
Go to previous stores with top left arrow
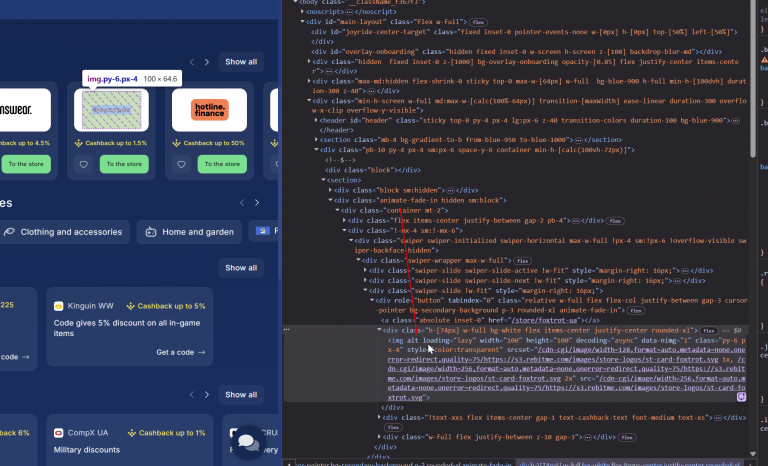point(192,62)
